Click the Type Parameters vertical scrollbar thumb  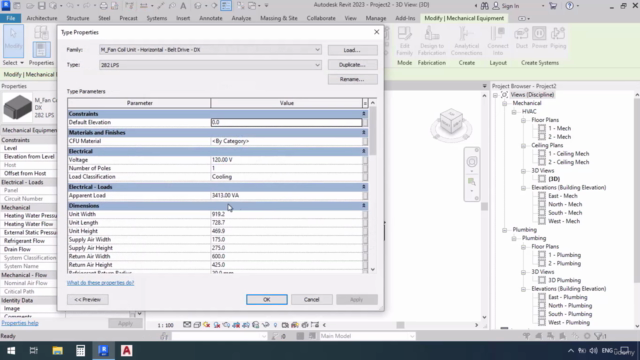coord(373,131)
